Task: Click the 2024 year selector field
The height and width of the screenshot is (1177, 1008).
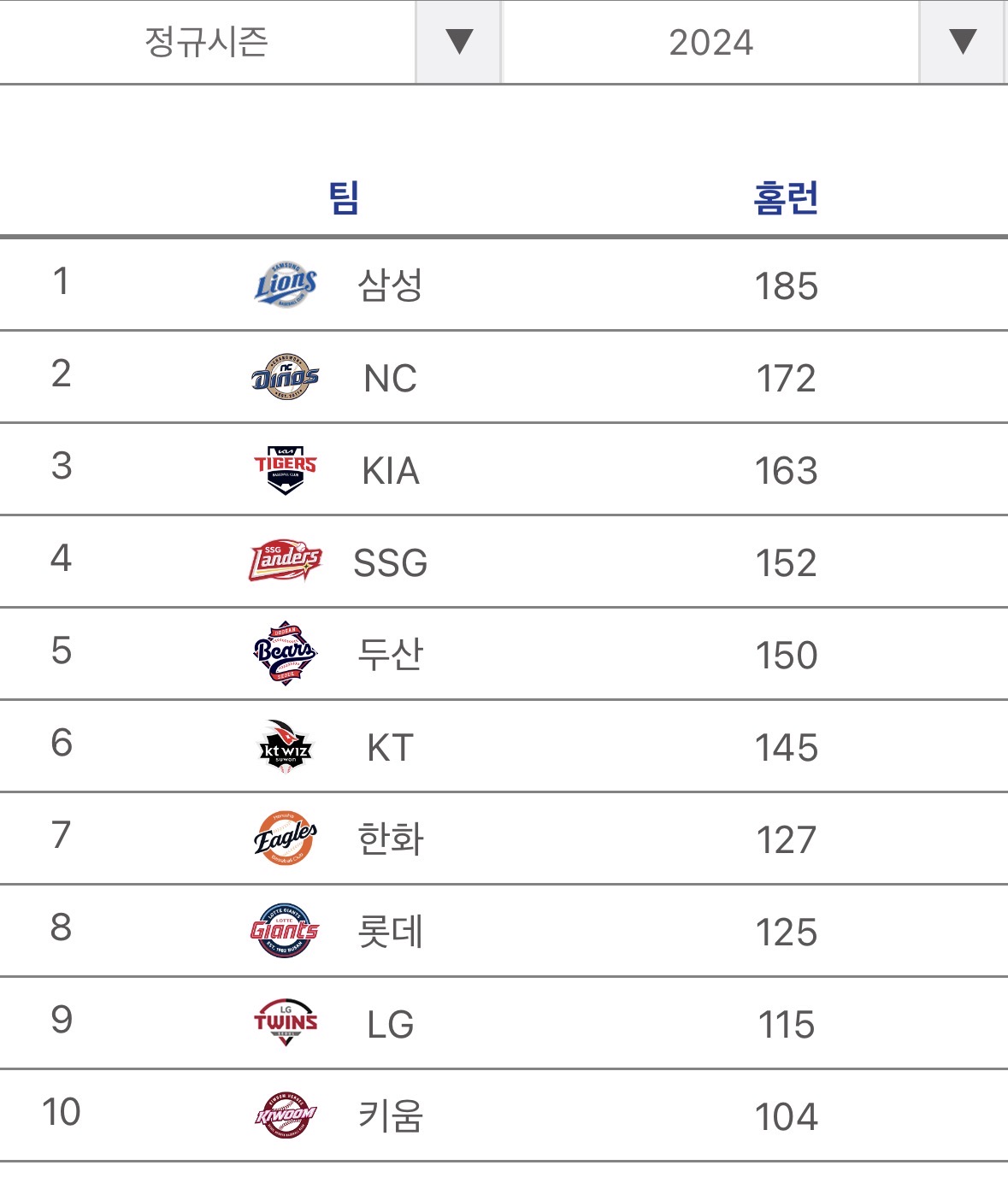Action: 710,42
